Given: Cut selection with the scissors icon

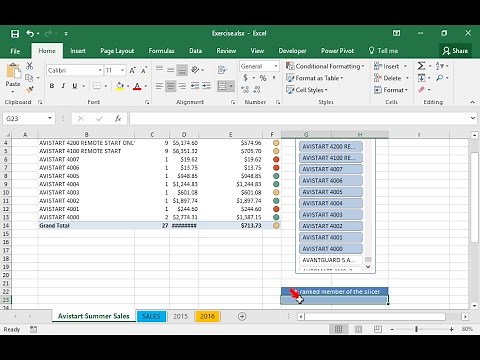Looking at the screenshot, I should 29,66.
